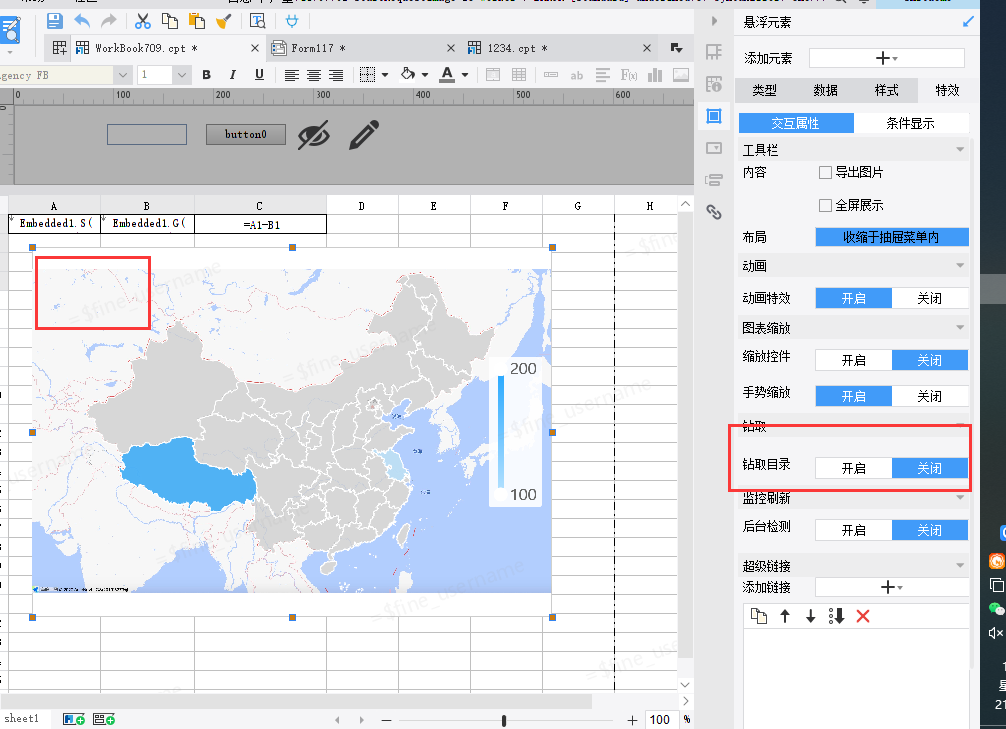Paste clipboard content from toolbar

pos(196,21)
